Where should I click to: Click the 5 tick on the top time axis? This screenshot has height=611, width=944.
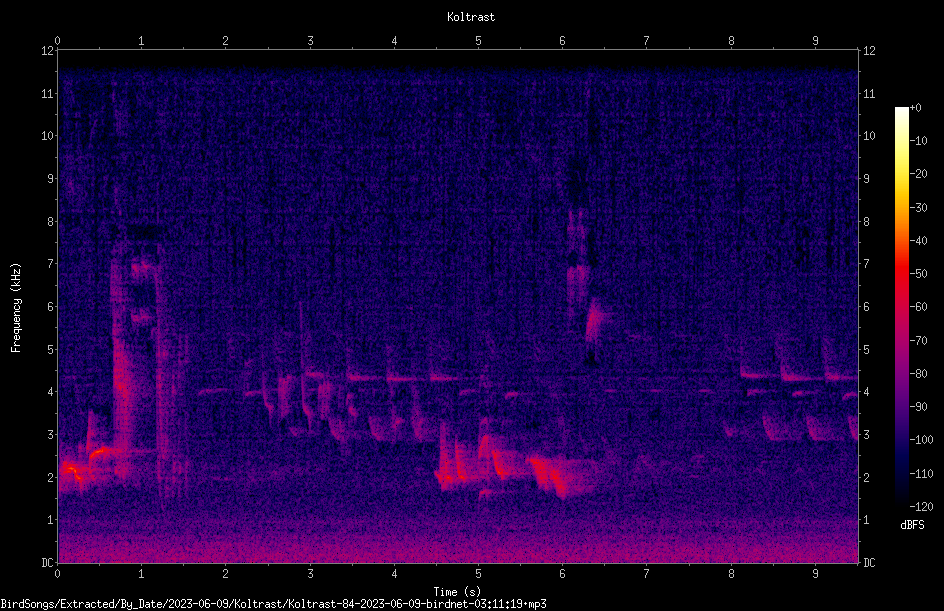(479, 41)
